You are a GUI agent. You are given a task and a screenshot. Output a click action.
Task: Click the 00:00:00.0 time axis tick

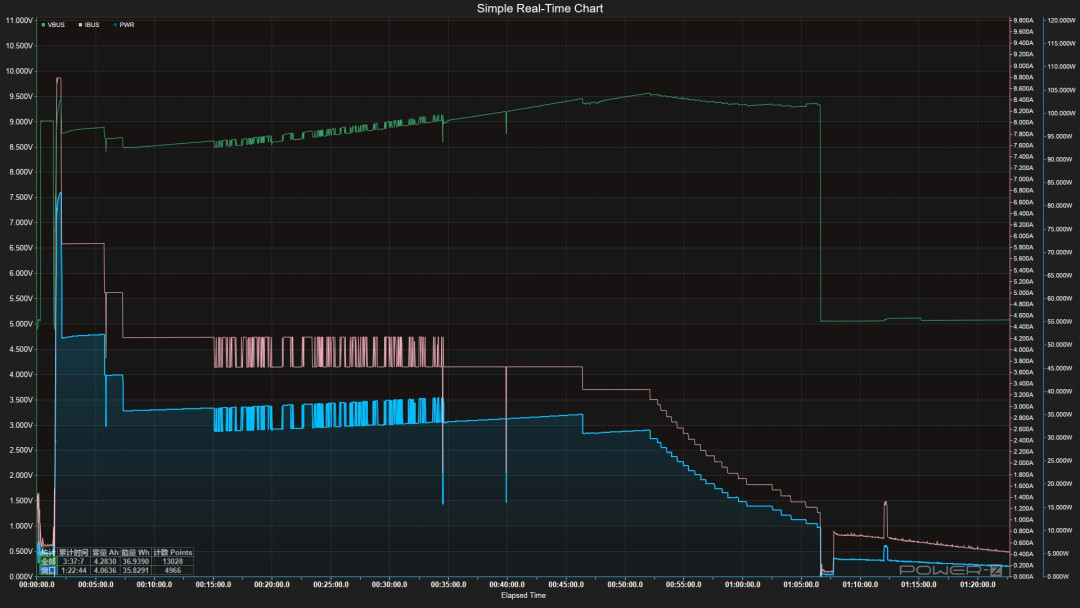coord(37,585)
